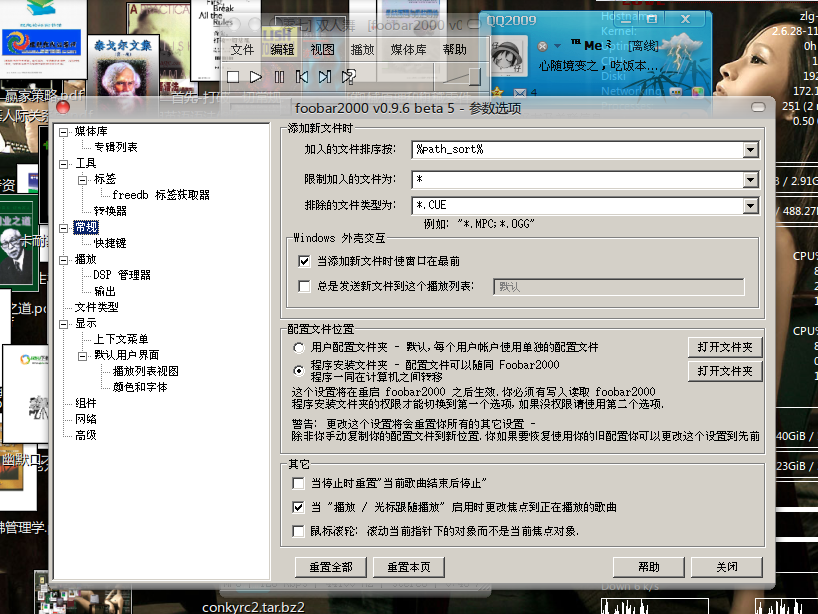The width and height of the screenshot is (818, 614).
Task: Select 专辑列表 in the settings tree
Action: coord(116,147)
